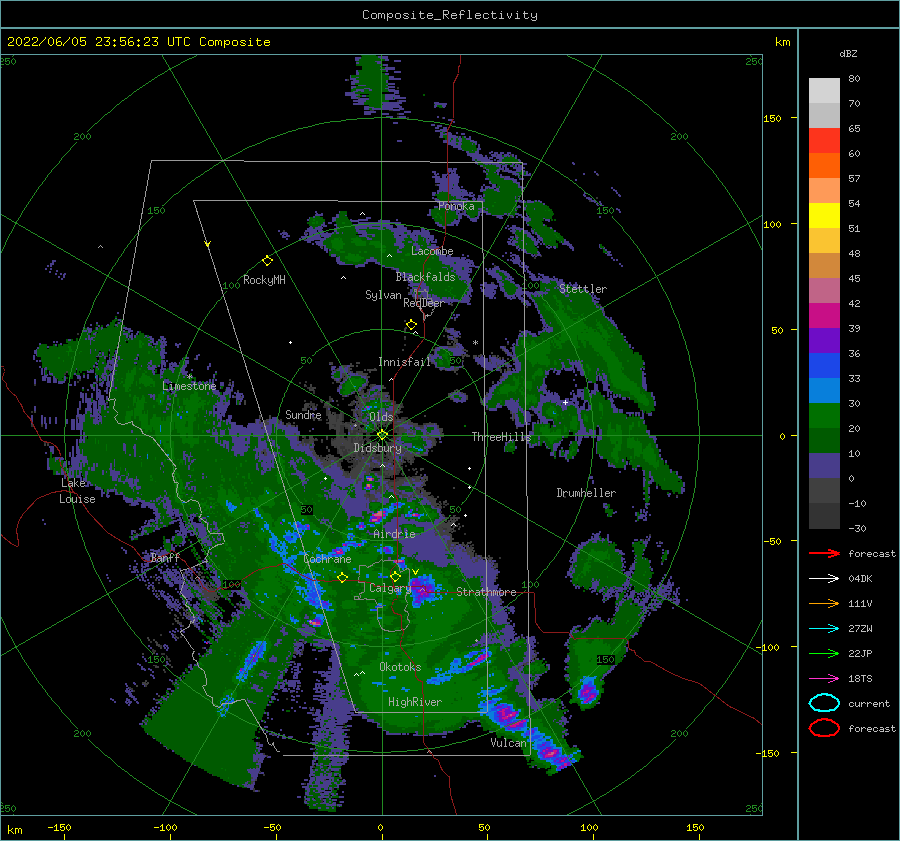Viewport: 900px width, 841px height.
Task: Click the Vulcan city label
Action: pos(508,743)
